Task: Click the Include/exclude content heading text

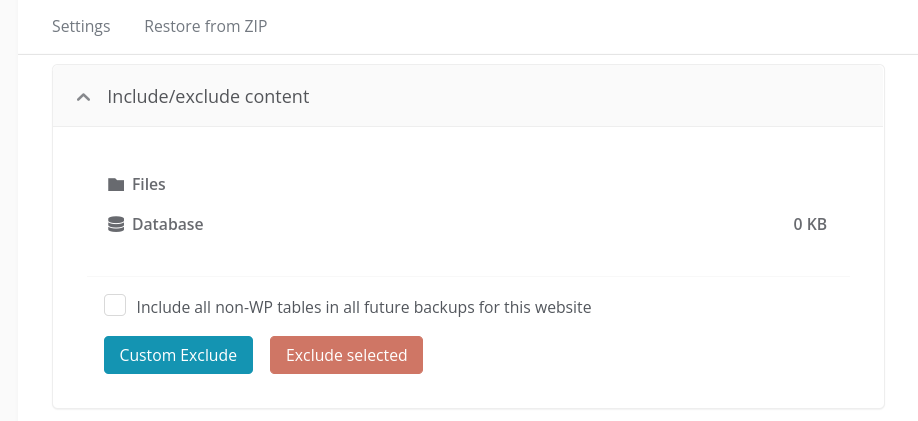Action: 208,97
